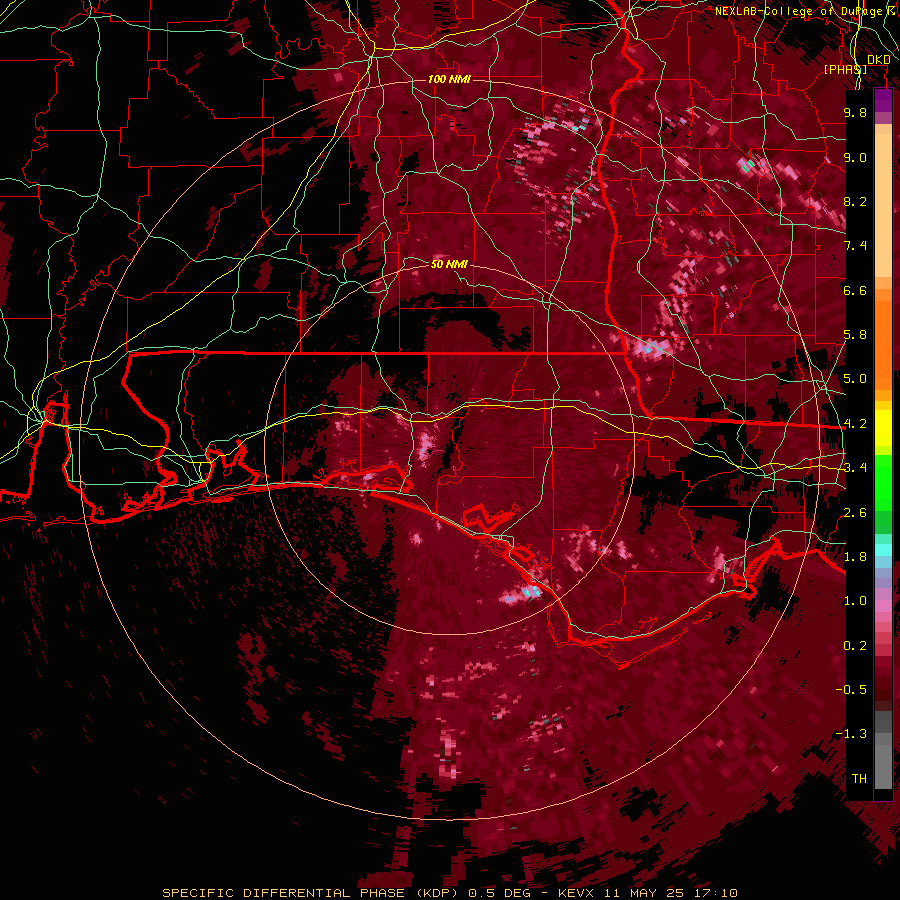Click the 50 NMI range ring label
Image resolution: width=900 pixels, height=900 pixels.
pos(449,264)
